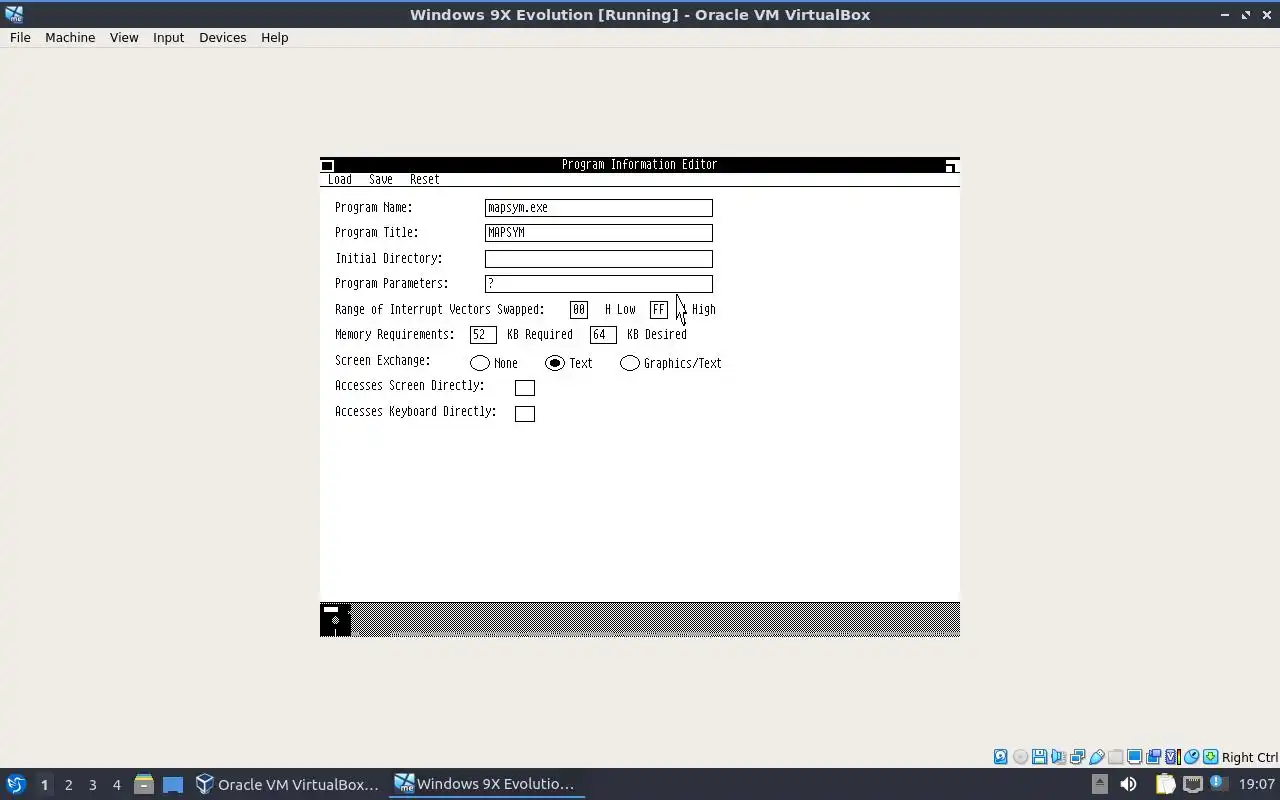Viewport: 1280px width, 800px height.
Task: Click the Program Title field containing MAPSYM
Action: tap(599, 233)
